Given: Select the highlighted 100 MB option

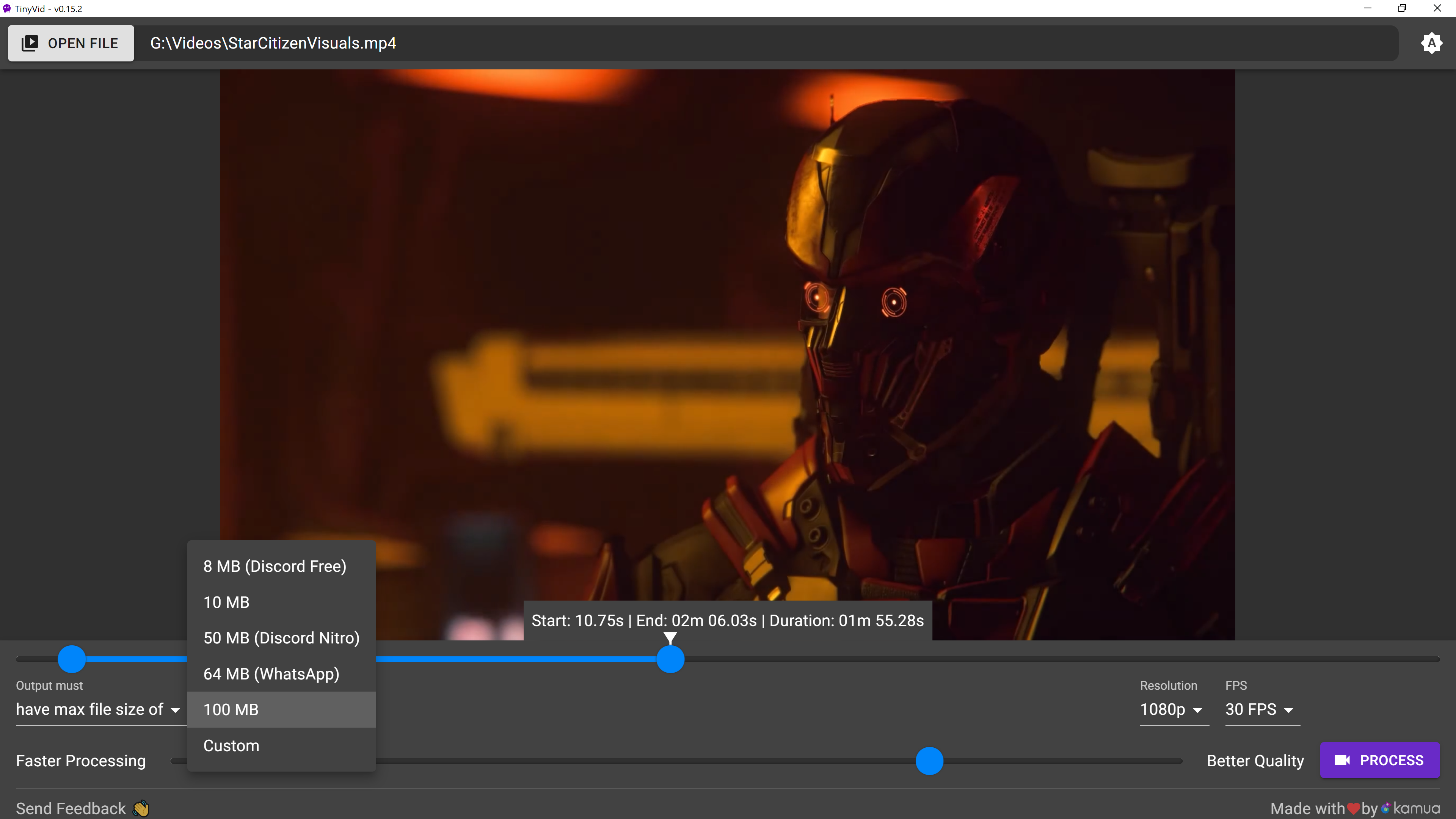Looking at the screenshot, I should tap(231, 709).
